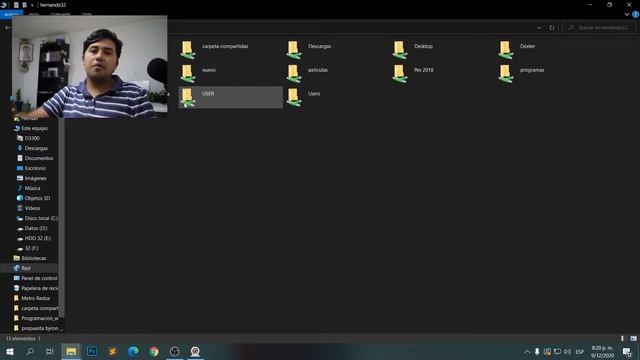Select the Users shared folder icon
The width and height of the screenshot is (640, 360).
coord(294,97)
